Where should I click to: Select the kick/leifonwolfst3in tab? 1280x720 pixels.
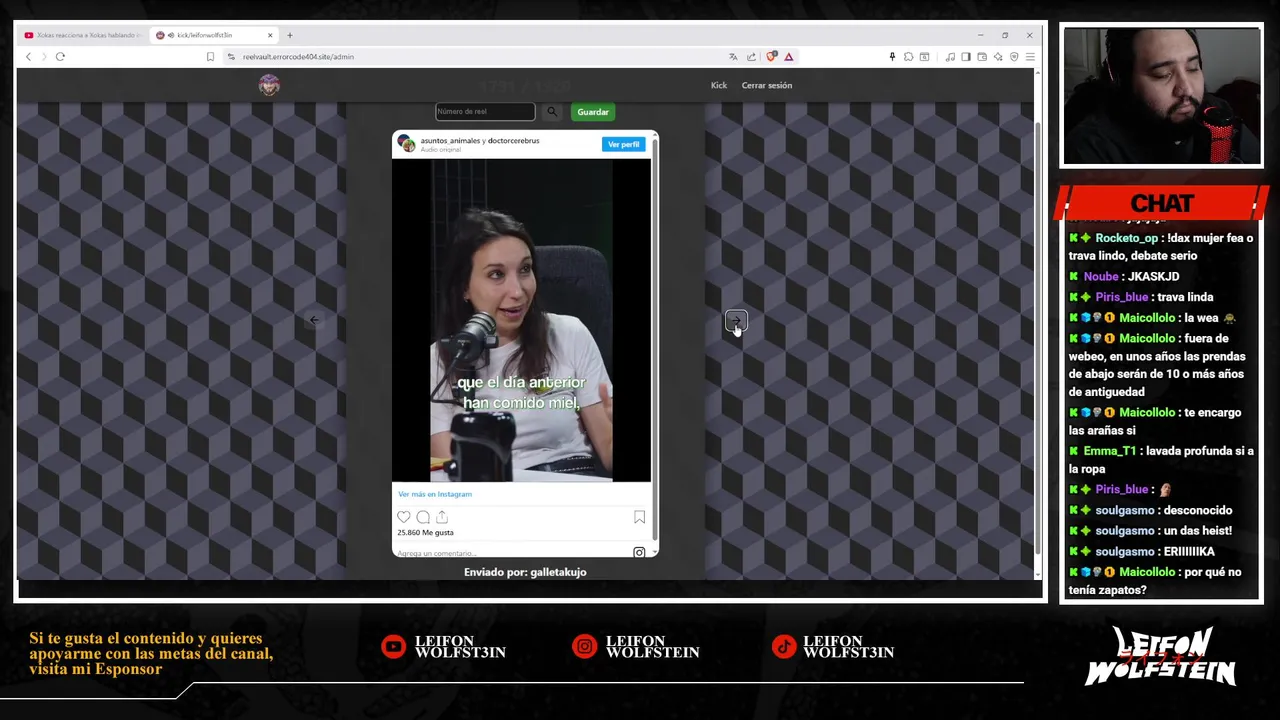tap(205, 35)
